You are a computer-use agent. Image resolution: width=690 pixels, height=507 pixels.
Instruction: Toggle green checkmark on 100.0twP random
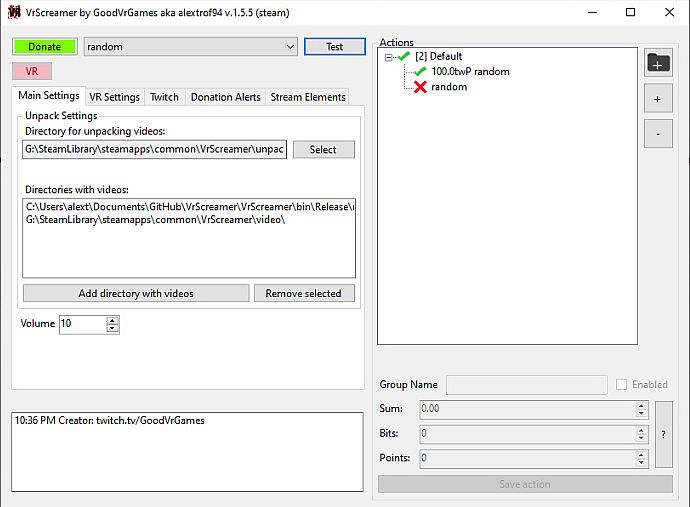coord(420,71)
